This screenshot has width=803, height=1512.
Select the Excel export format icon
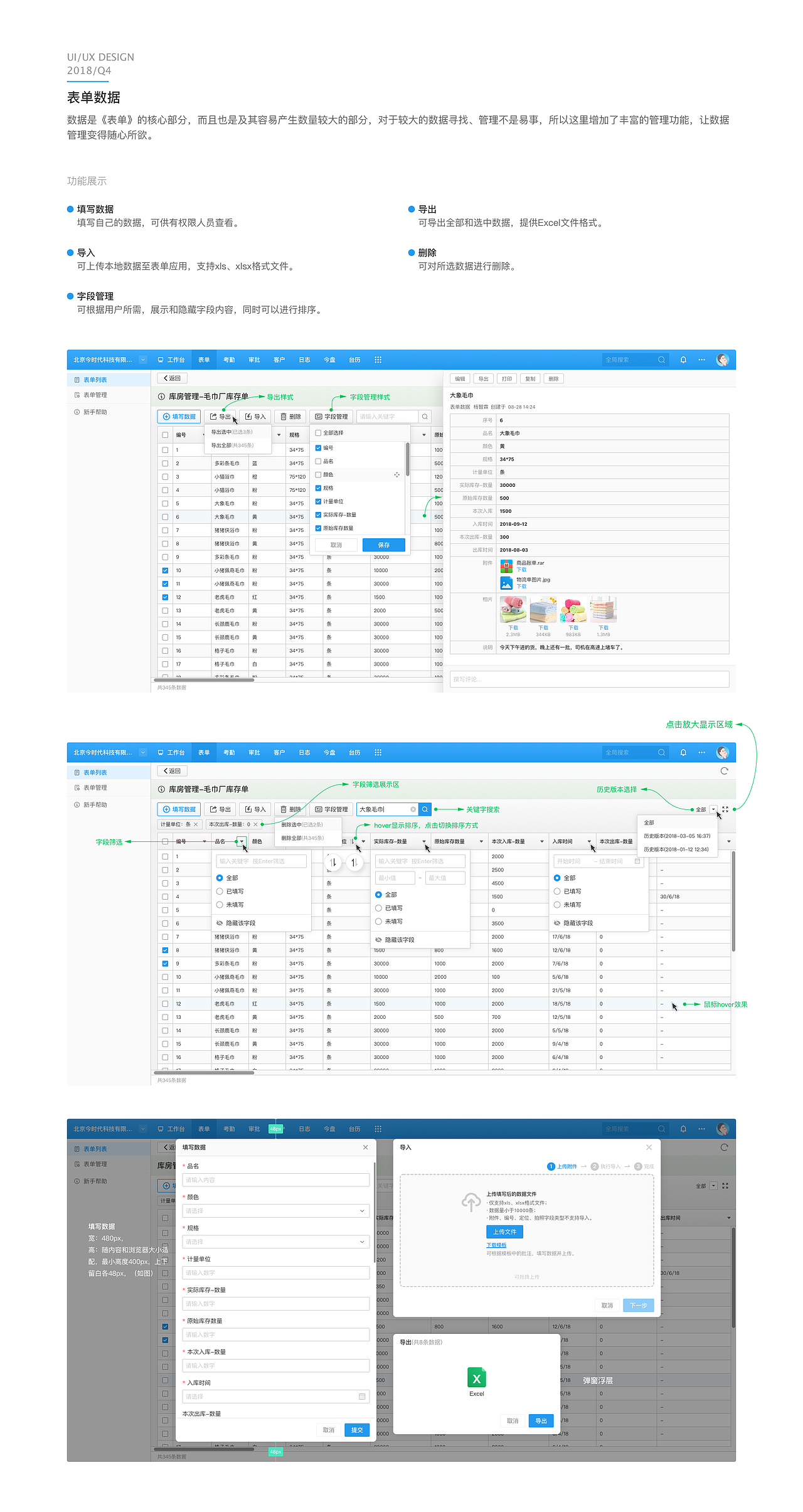coord(477,1378)
